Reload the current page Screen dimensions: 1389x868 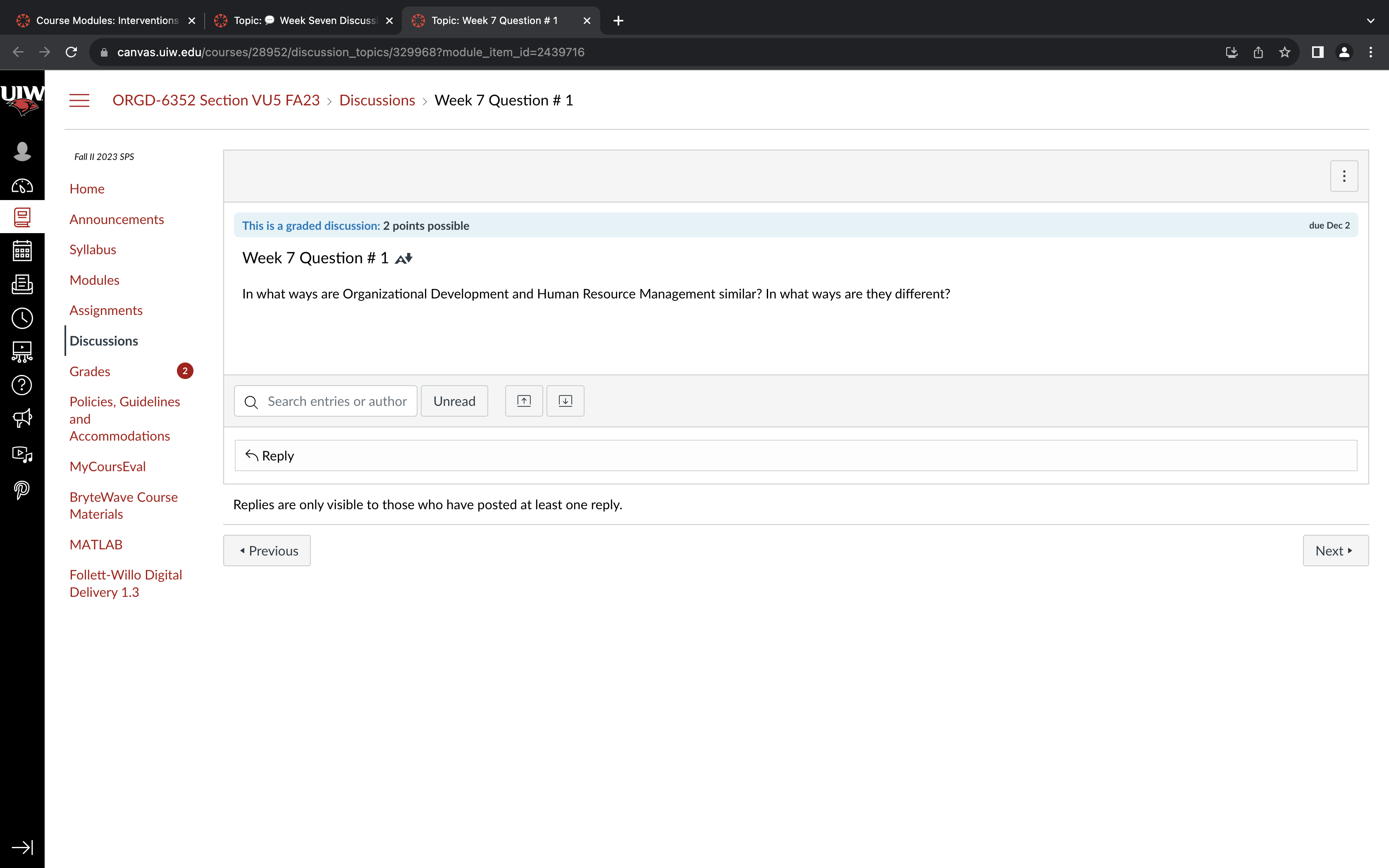[71, 52]
